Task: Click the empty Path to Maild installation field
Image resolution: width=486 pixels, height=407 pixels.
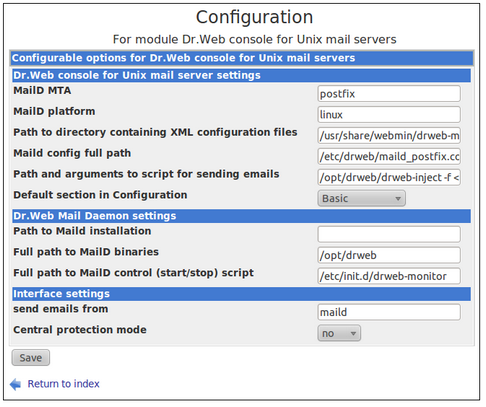Action: [389, 234]
